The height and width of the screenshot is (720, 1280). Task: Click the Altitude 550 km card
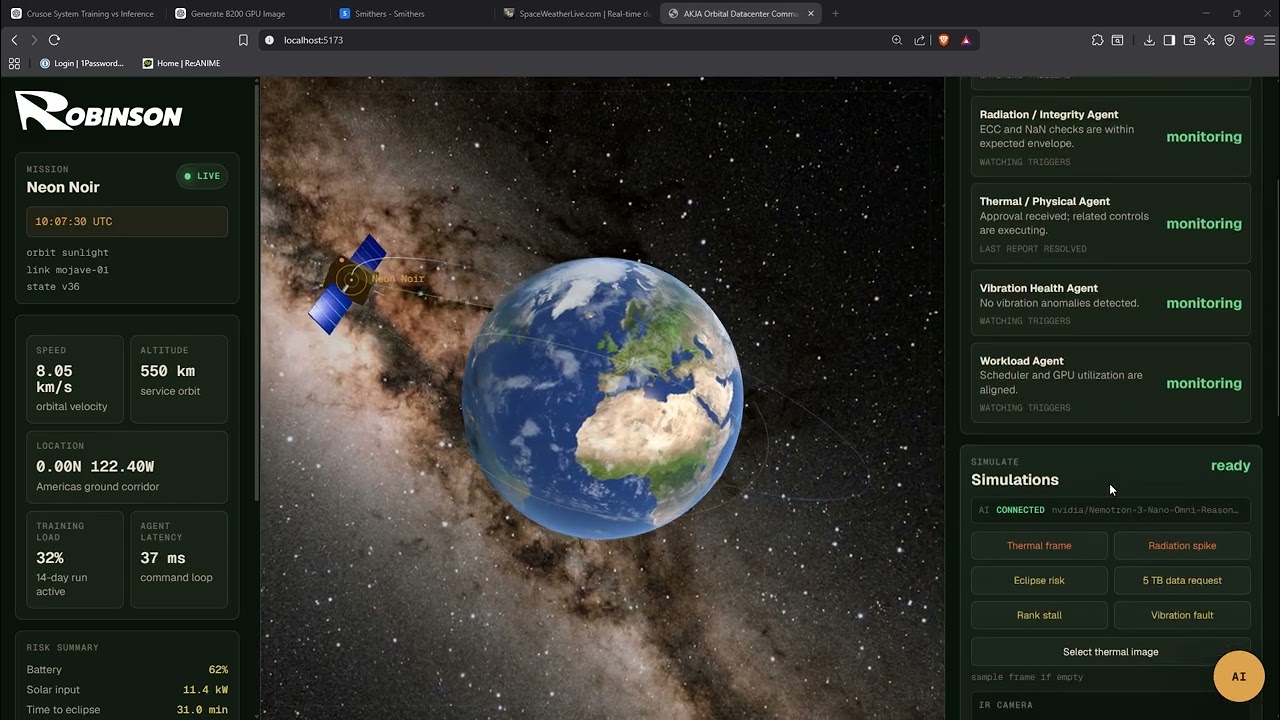click(179, 379)
